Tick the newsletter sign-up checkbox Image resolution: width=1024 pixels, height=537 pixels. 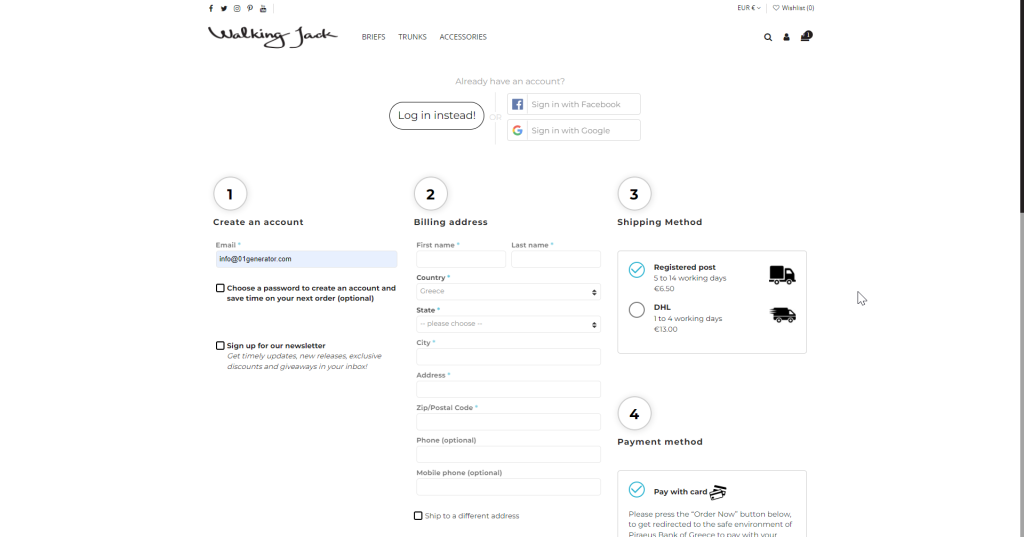coord(220,346)
